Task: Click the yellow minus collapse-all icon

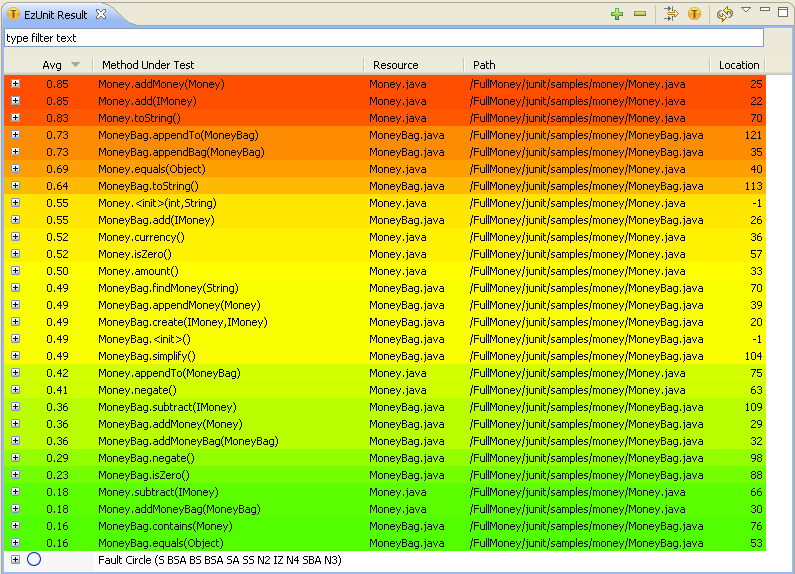Action: 640,14
